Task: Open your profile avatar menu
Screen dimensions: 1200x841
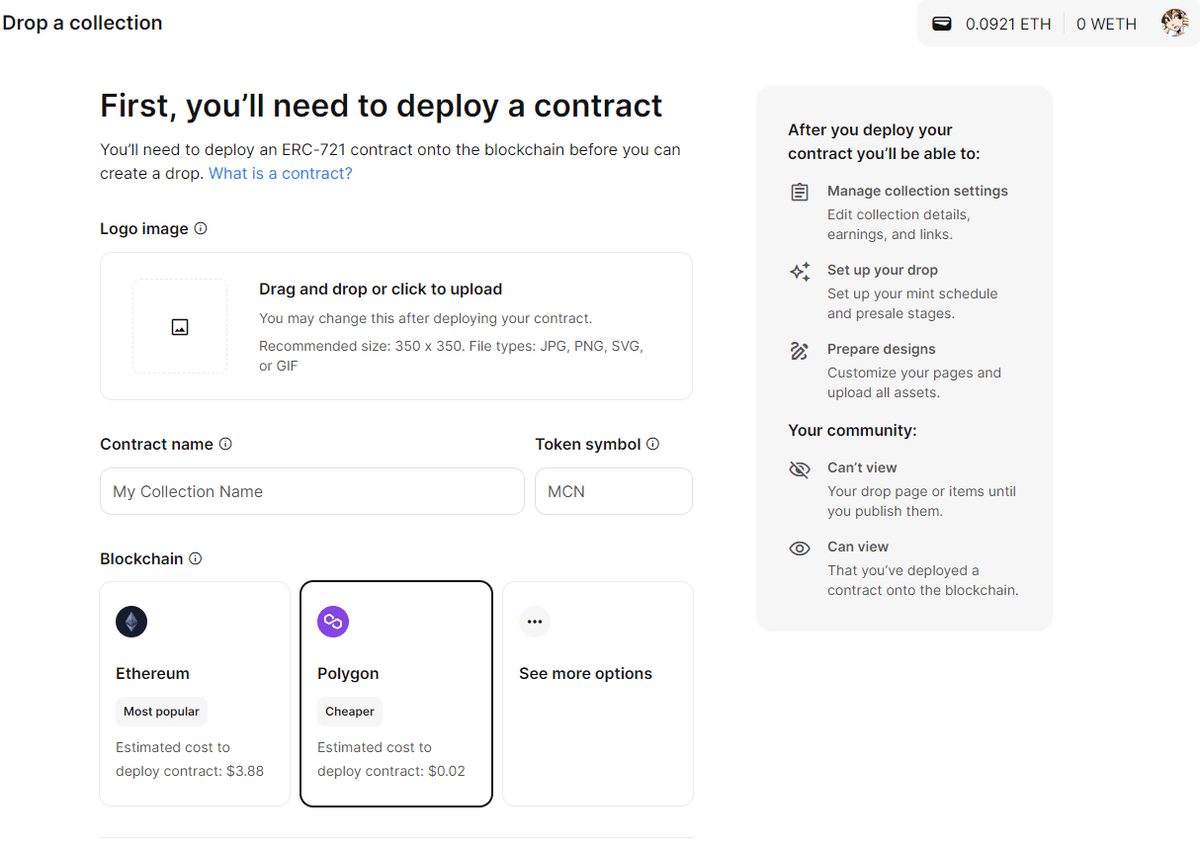Action: 1174,23
